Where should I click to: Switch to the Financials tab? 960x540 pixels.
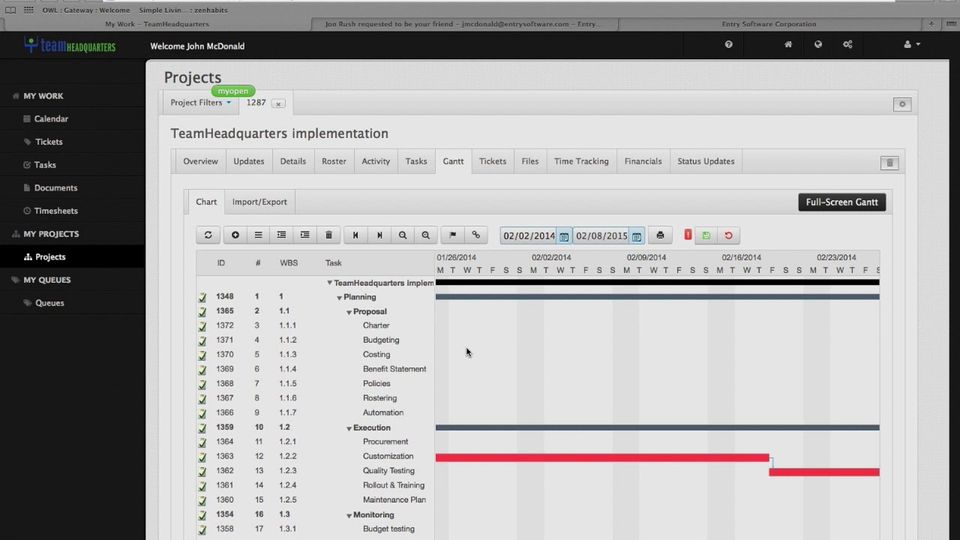point(643,161)
